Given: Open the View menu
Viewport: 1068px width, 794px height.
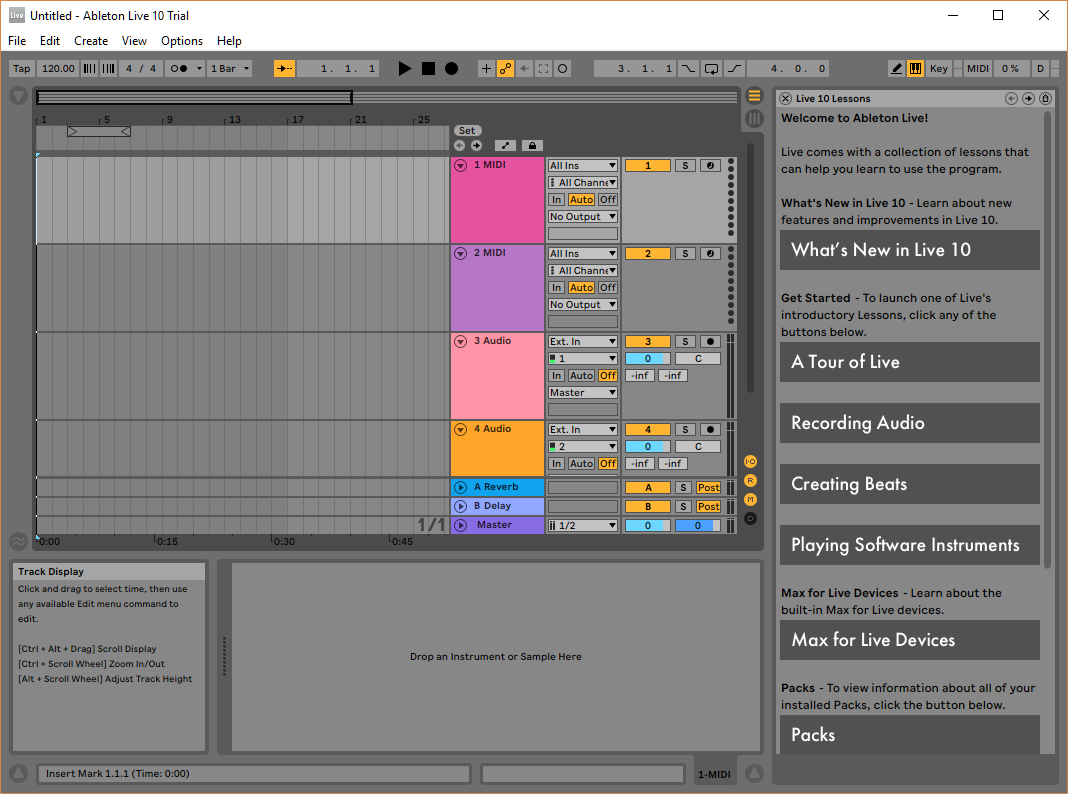Looking at the screenshot, I should click(134, 41).
